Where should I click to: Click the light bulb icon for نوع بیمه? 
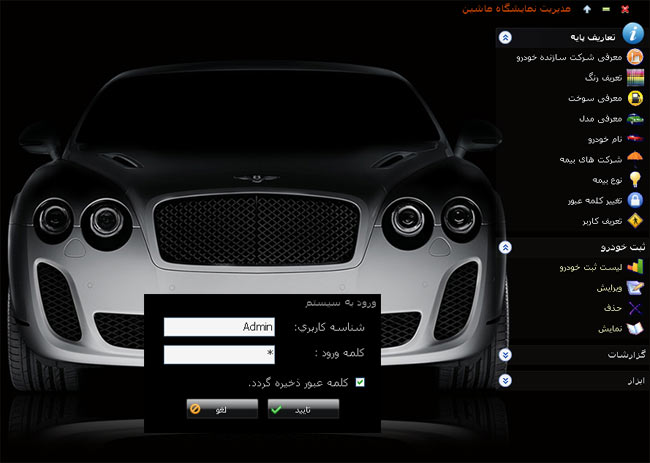click(635, 179)
